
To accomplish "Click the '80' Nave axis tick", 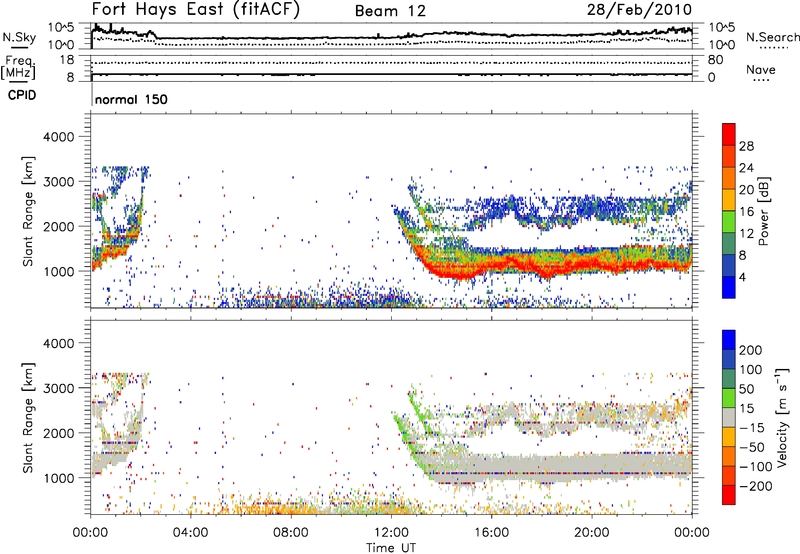I will coord(715,60).
